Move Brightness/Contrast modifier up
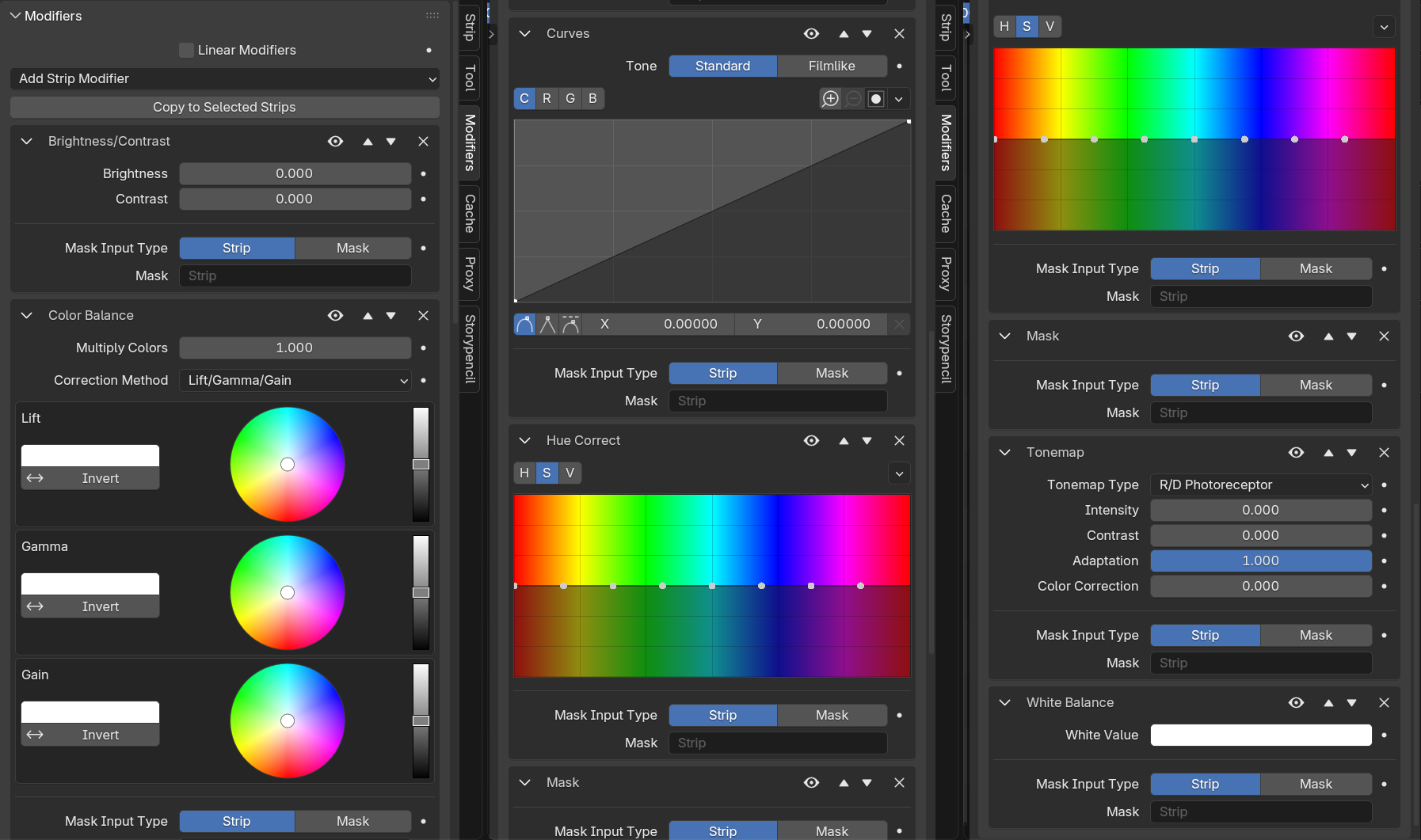This screenshot has height=840, width=1421. point(368,141)
